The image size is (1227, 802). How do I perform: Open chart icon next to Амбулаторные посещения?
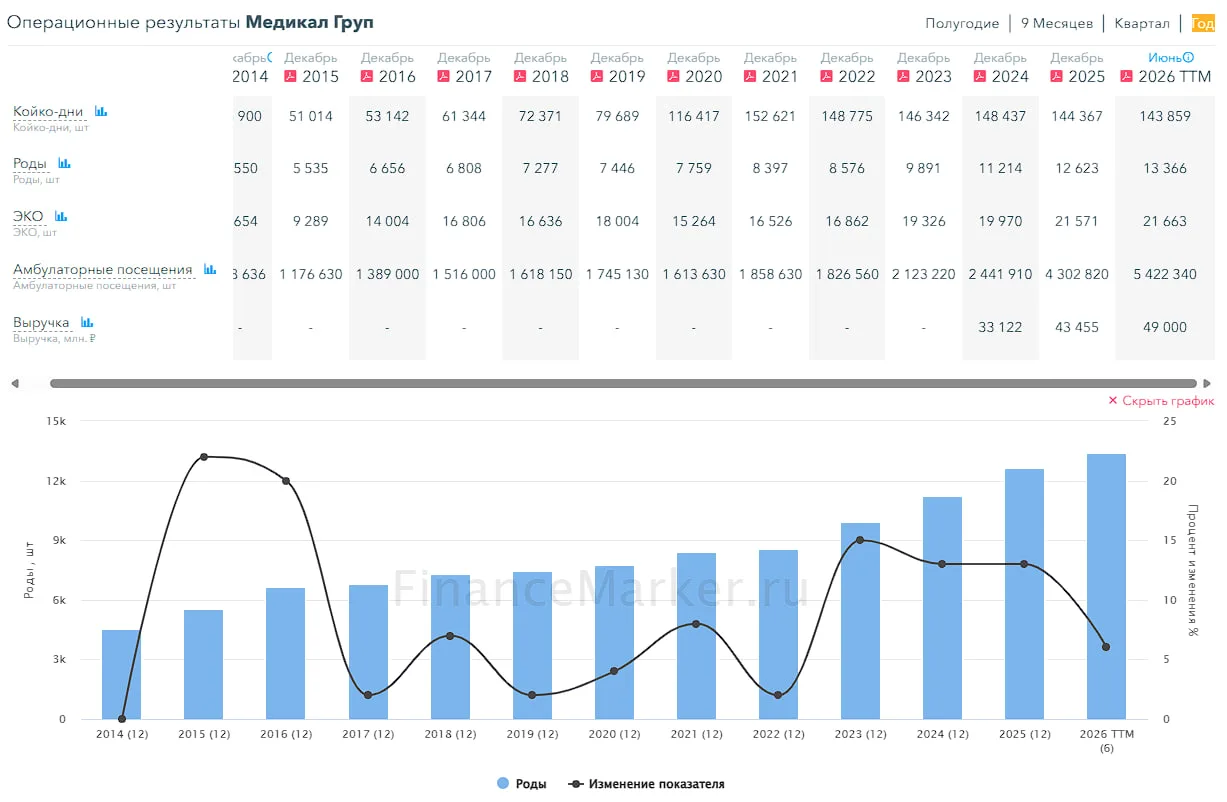[x=210, y=269]
